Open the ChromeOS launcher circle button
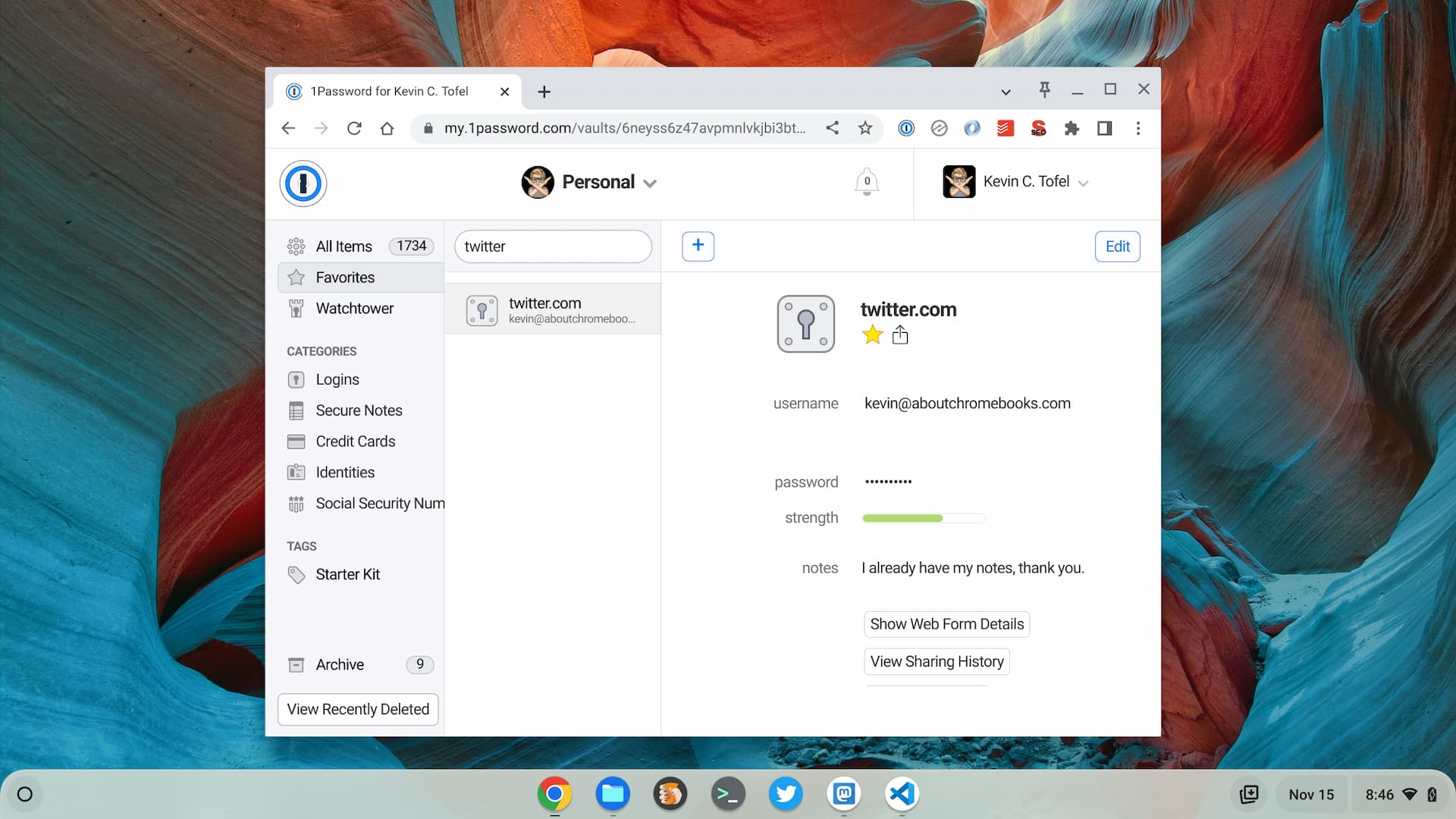The image size is (1456, 819). [x=25, y=794]
